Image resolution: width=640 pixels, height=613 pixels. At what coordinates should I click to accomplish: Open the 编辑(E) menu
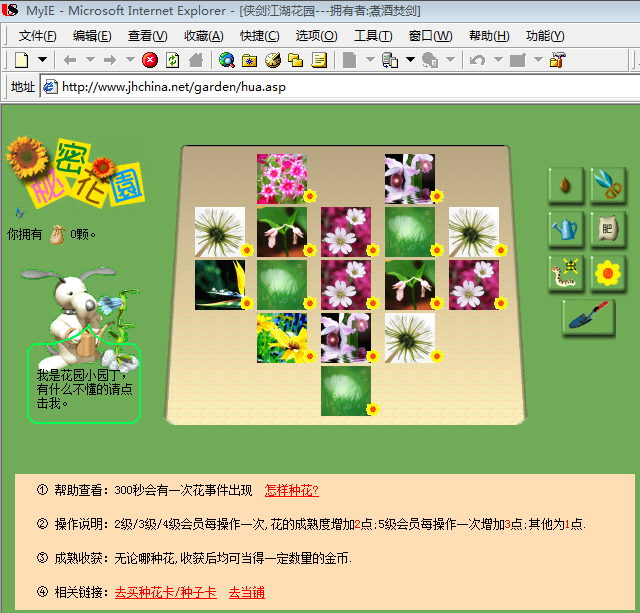92,36
